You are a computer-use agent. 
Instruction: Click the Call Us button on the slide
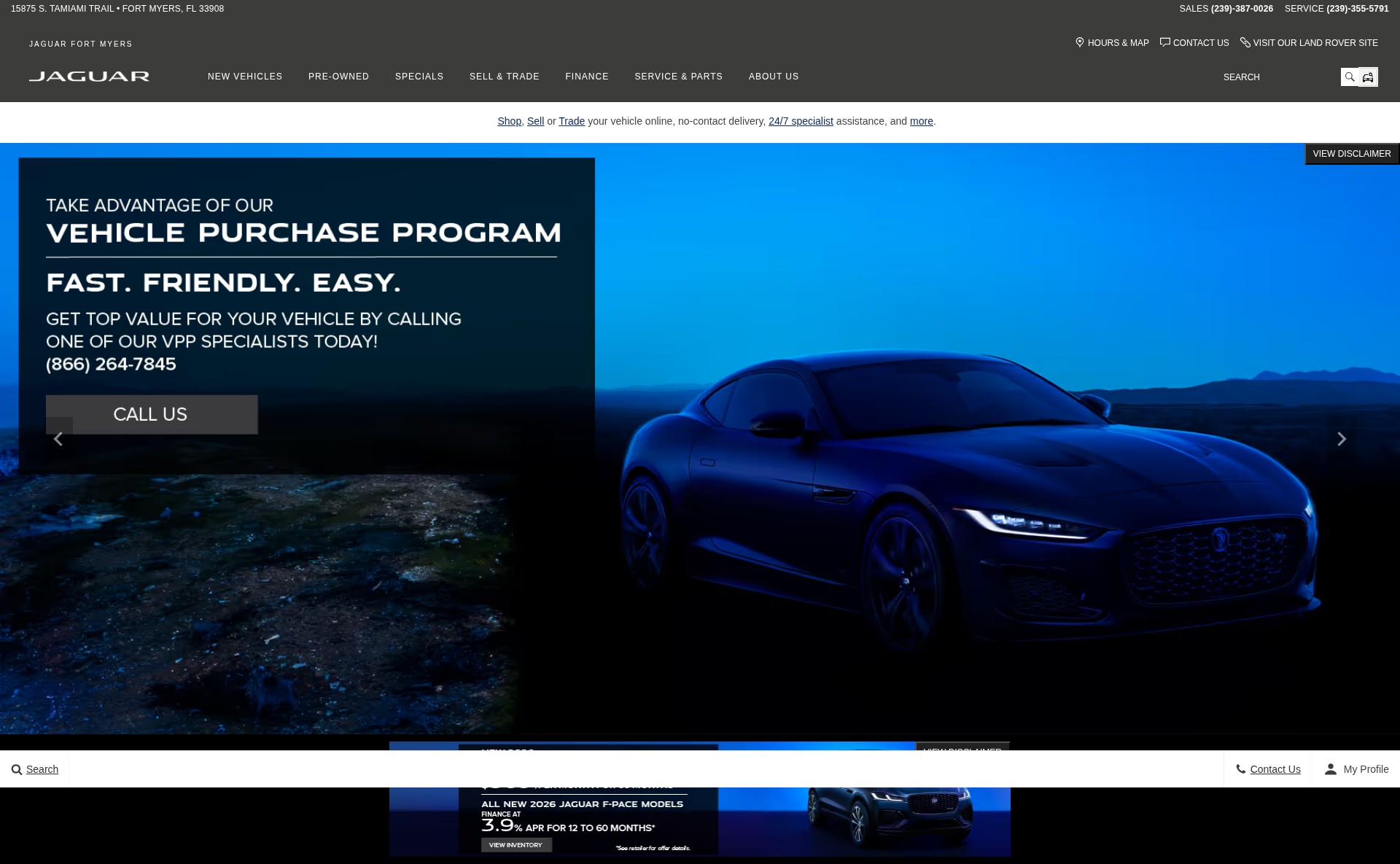pyautogui.click(x=152, y=414)
